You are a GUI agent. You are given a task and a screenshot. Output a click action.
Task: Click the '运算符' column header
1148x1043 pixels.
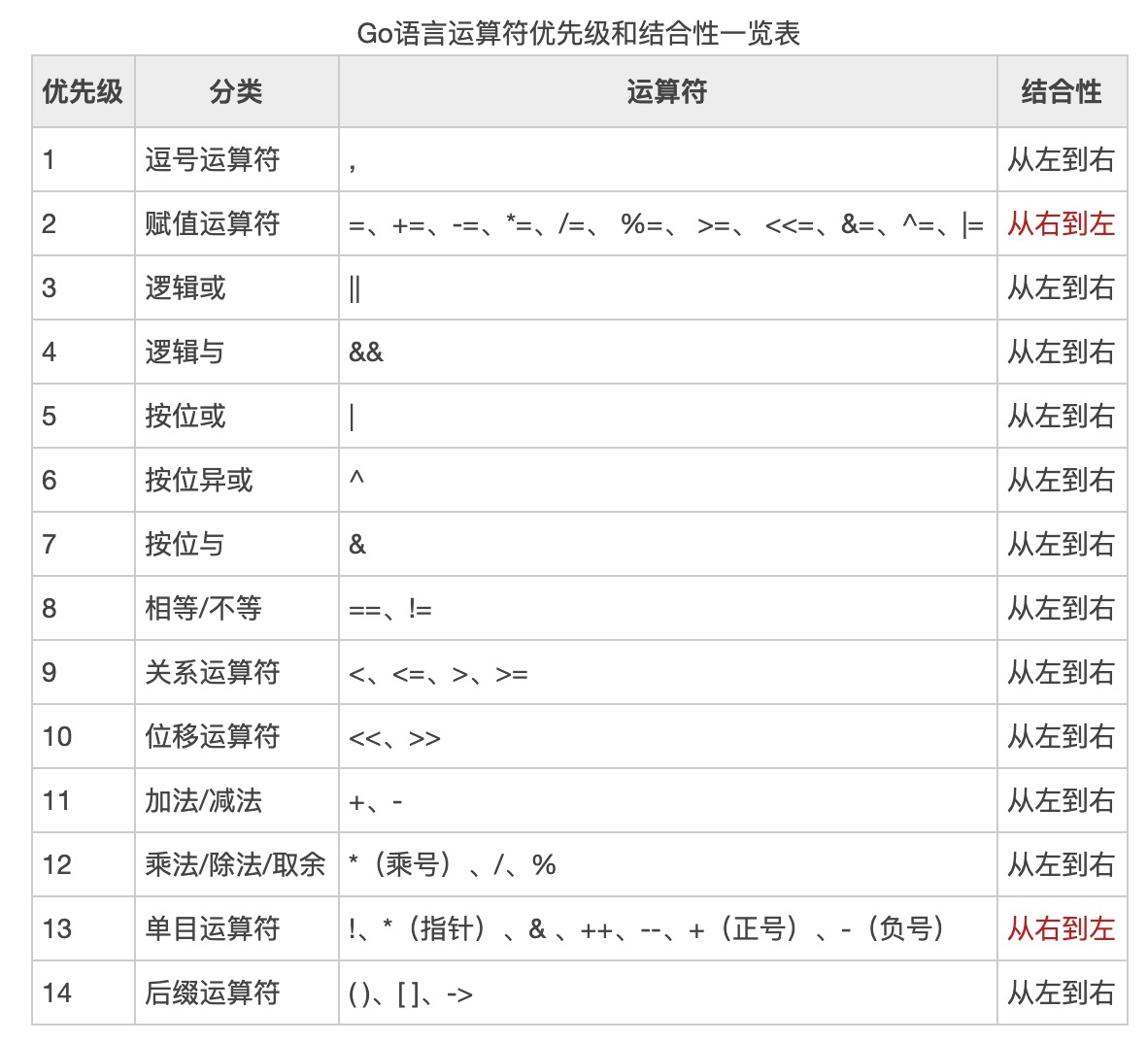[x=667, y=91]
